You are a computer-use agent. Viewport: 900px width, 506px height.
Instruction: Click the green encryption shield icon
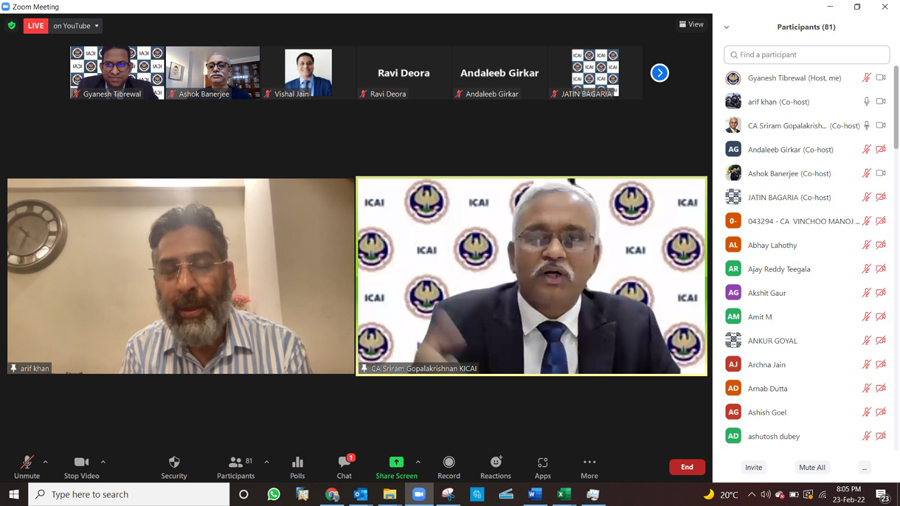[11, 26]
